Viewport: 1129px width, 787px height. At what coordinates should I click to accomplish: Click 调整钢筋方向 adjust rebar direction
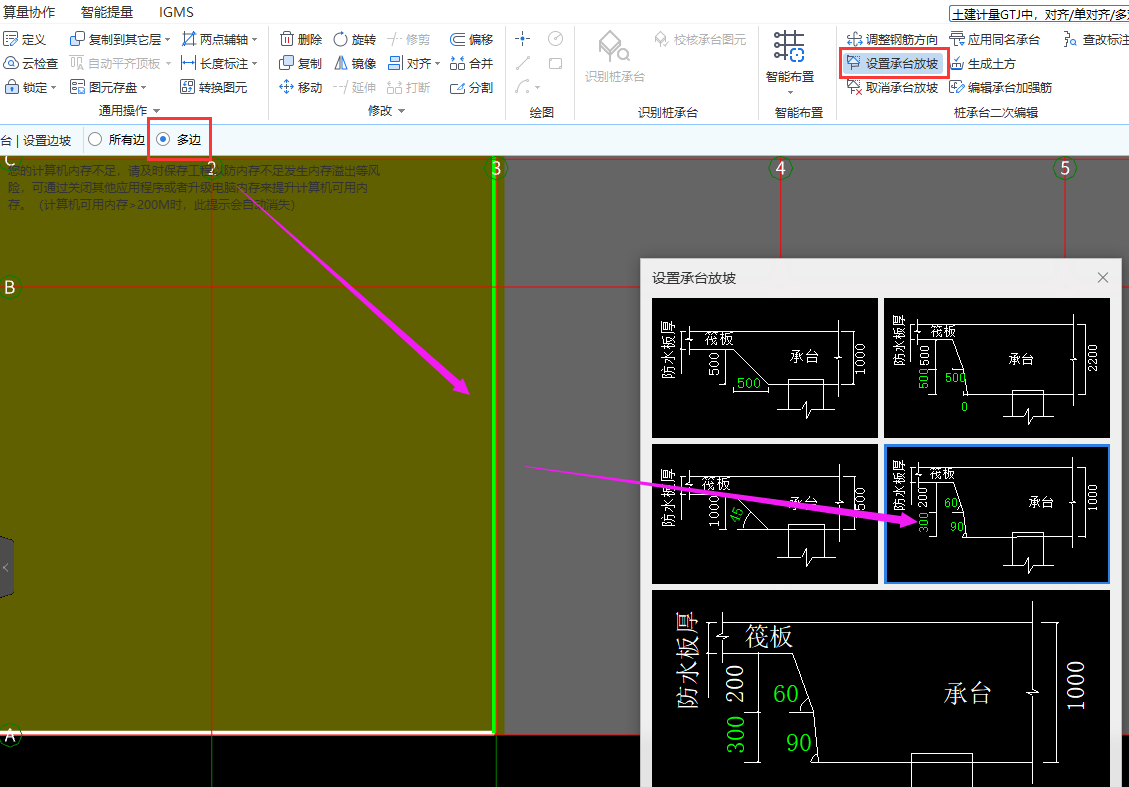[892, 40]
